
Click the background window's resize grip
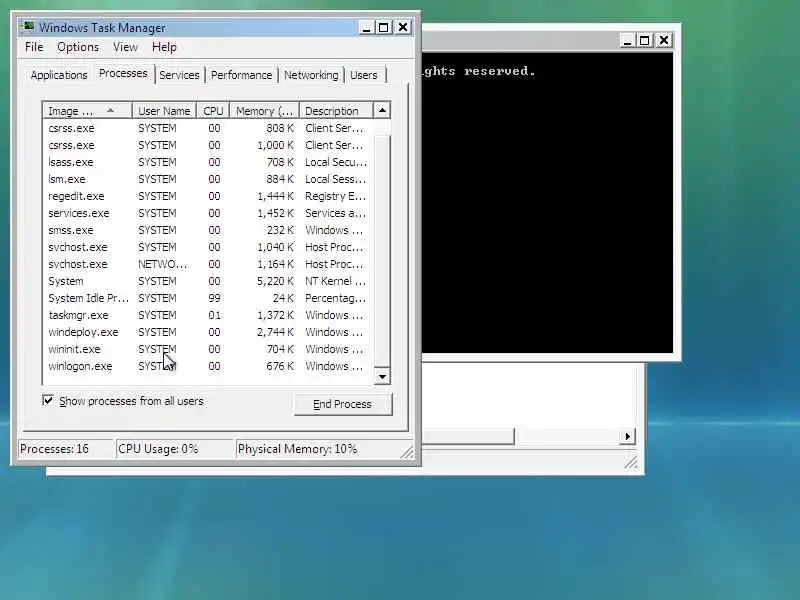pyautogui.click(x=631, y=462)
